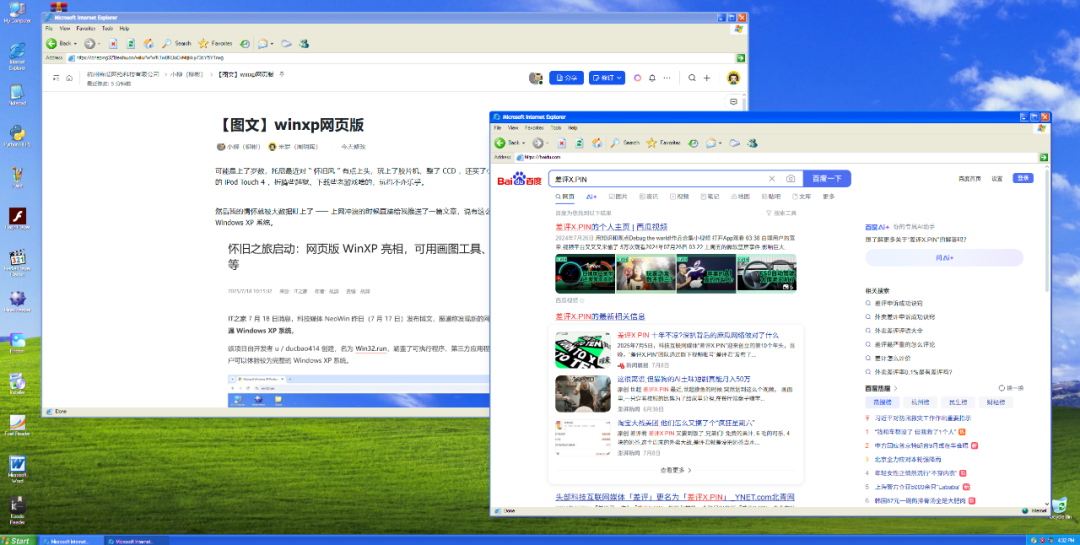Clear the Baidu search box with the X icon

tap(771, 178)
